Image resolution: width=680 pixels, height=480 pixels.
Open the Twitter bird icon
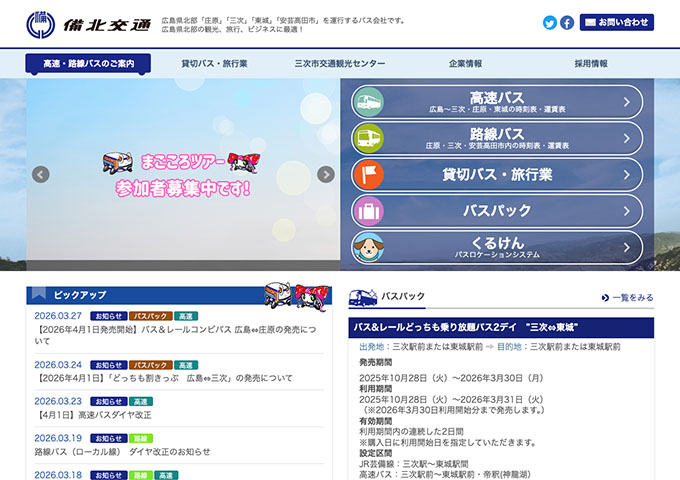click(x=549, y=23)
